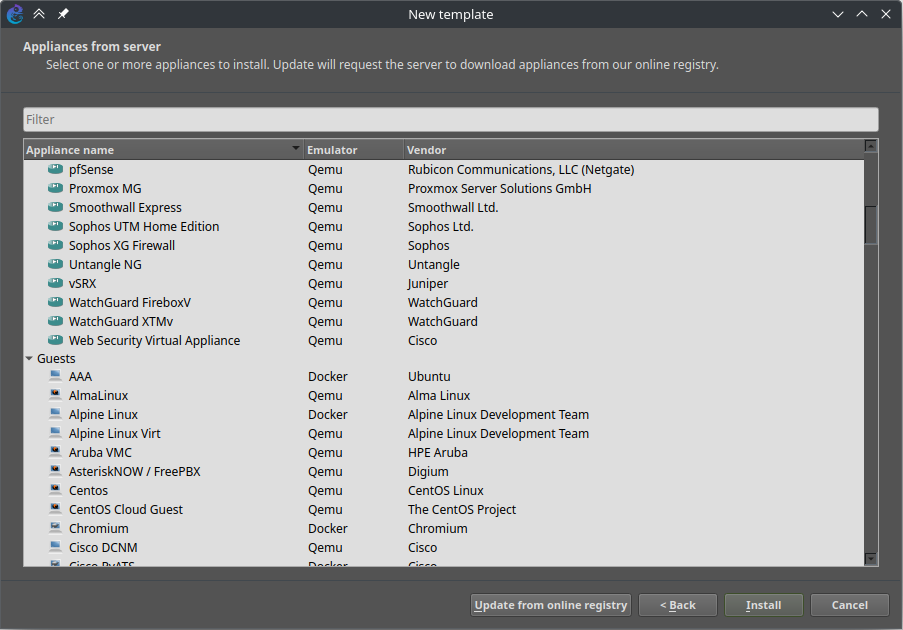This screenshot has height=630, width=903.
Task: Click vendor text 'Proxmox Server Solutions GmbH'
Action: click(x=499, y=188)
